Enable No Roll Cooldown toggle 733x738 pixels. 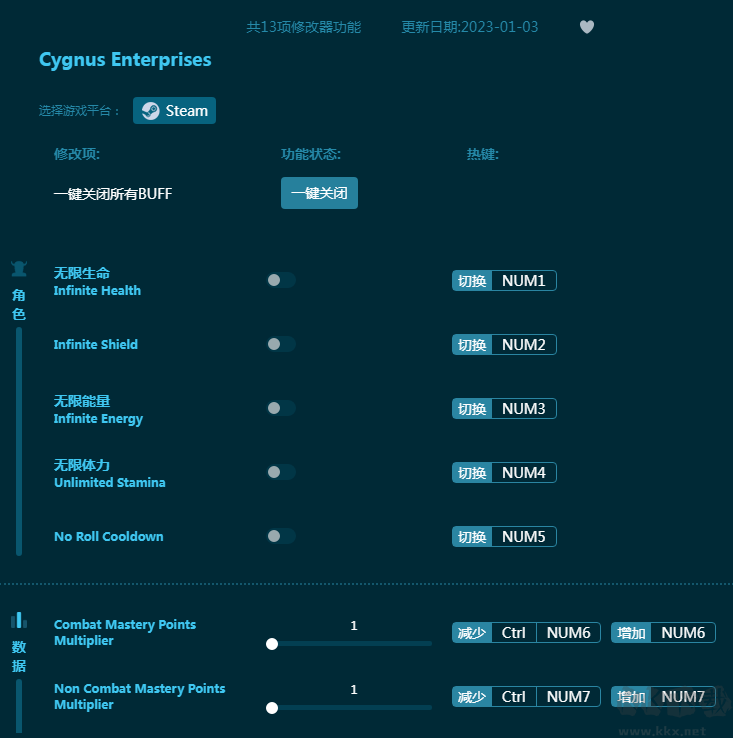[x=281, y=536]
